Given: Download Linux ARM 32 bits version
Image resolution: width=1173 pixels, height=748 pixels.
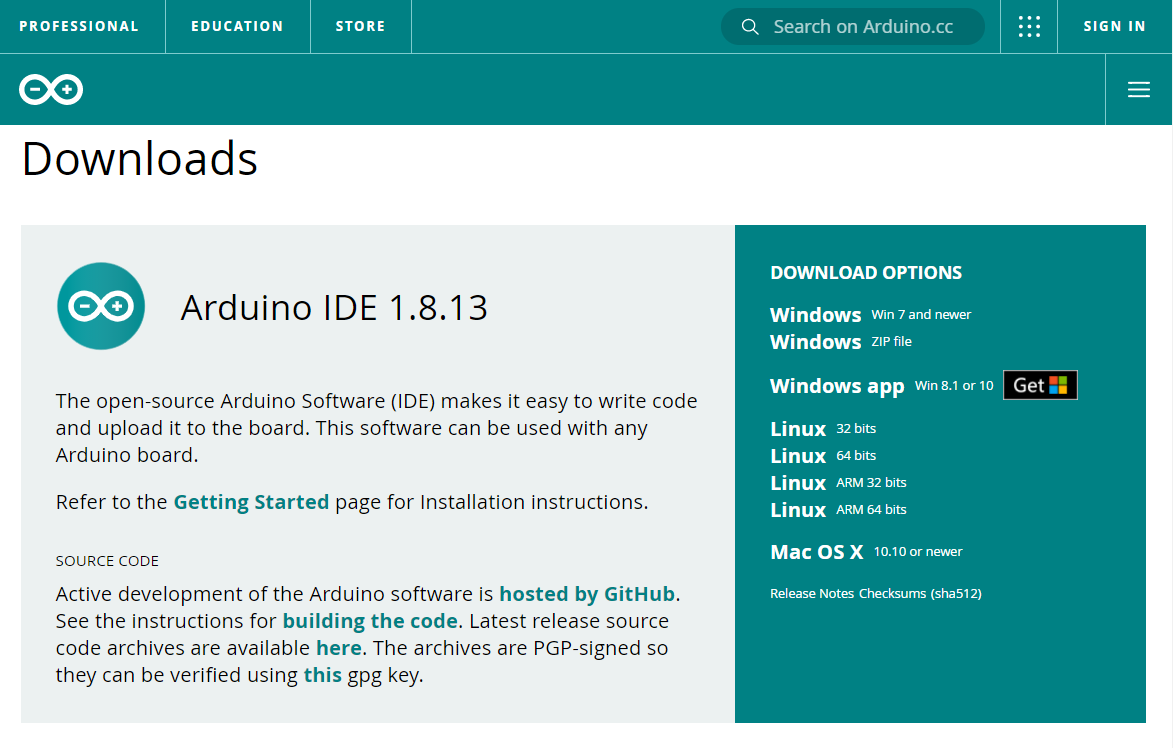Looking at the screenshot, I should 839,482.
